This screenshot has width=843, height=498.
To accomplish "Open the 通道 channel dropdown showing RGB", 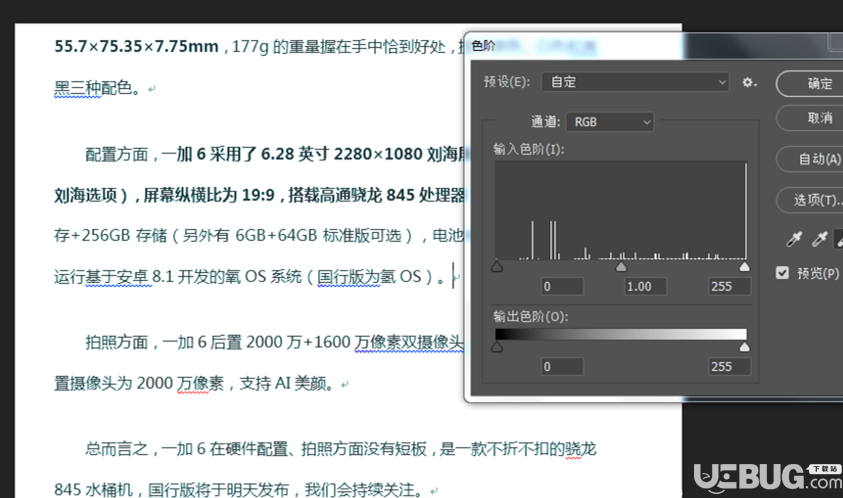I will [610, 122].
